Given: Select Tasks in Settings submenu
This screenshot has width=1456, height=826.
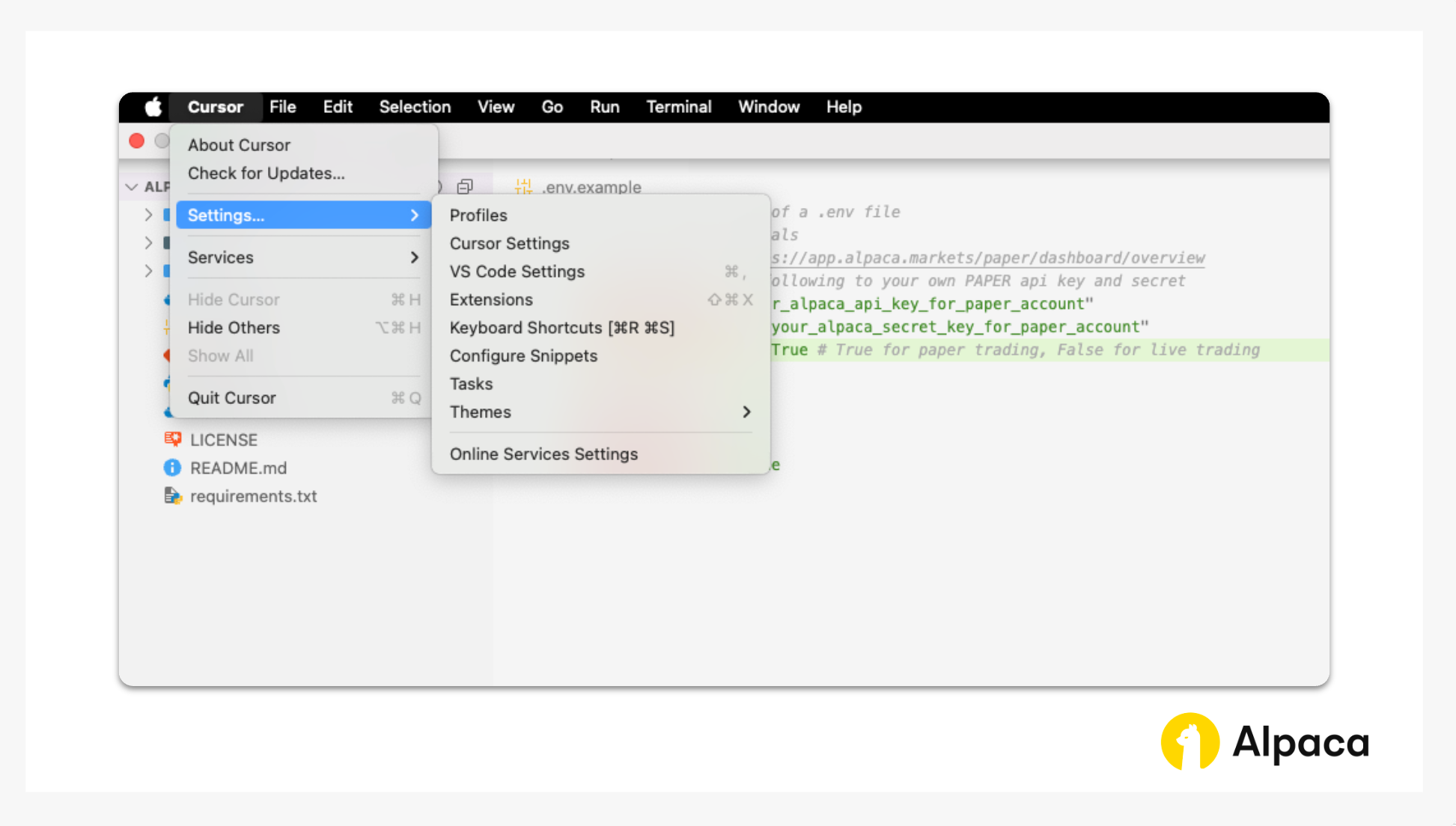Looking at the screenshot, I should coord(601,384).
